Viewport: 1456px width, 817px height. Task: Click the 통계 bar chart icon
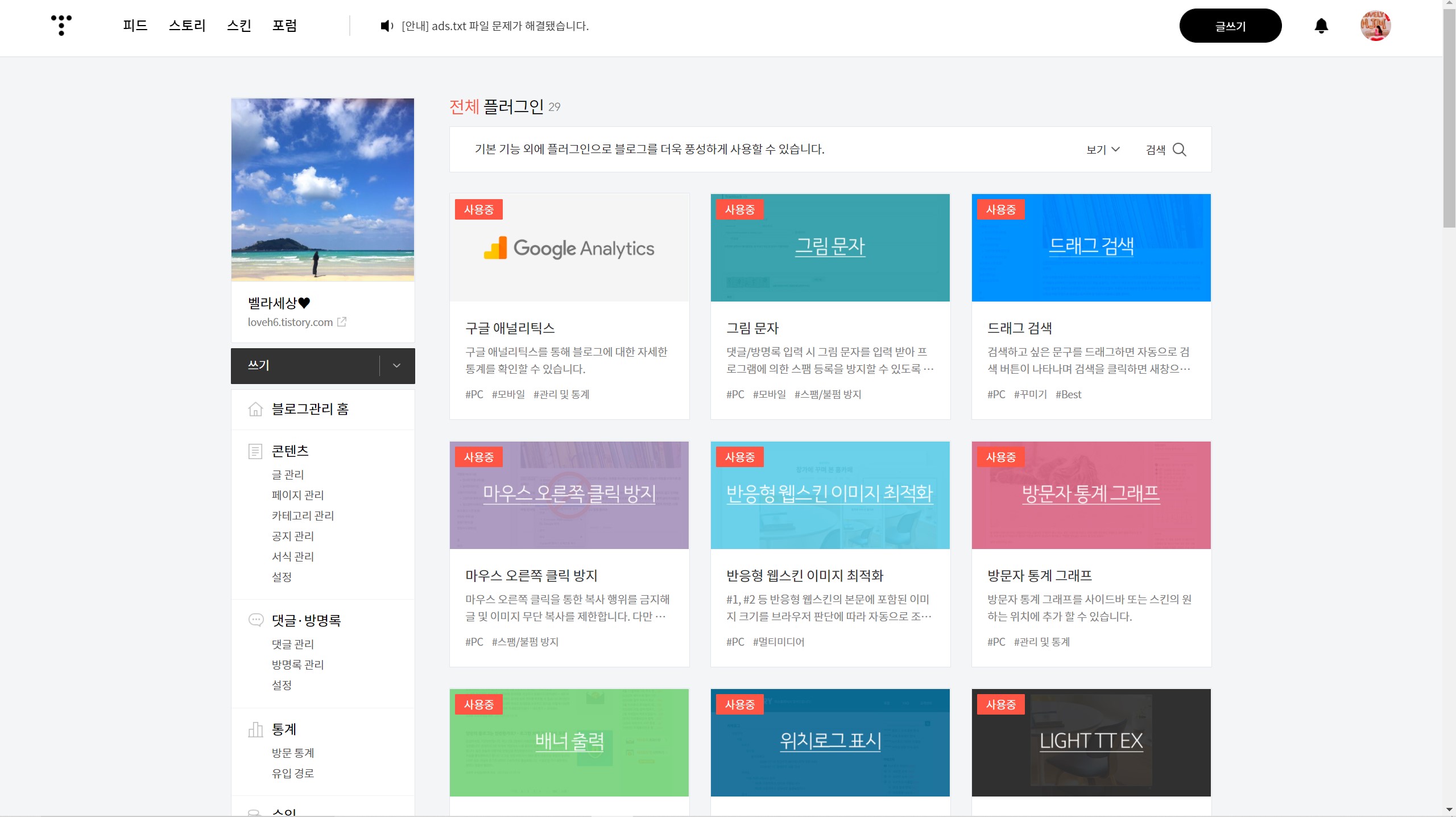pos(255,729)
